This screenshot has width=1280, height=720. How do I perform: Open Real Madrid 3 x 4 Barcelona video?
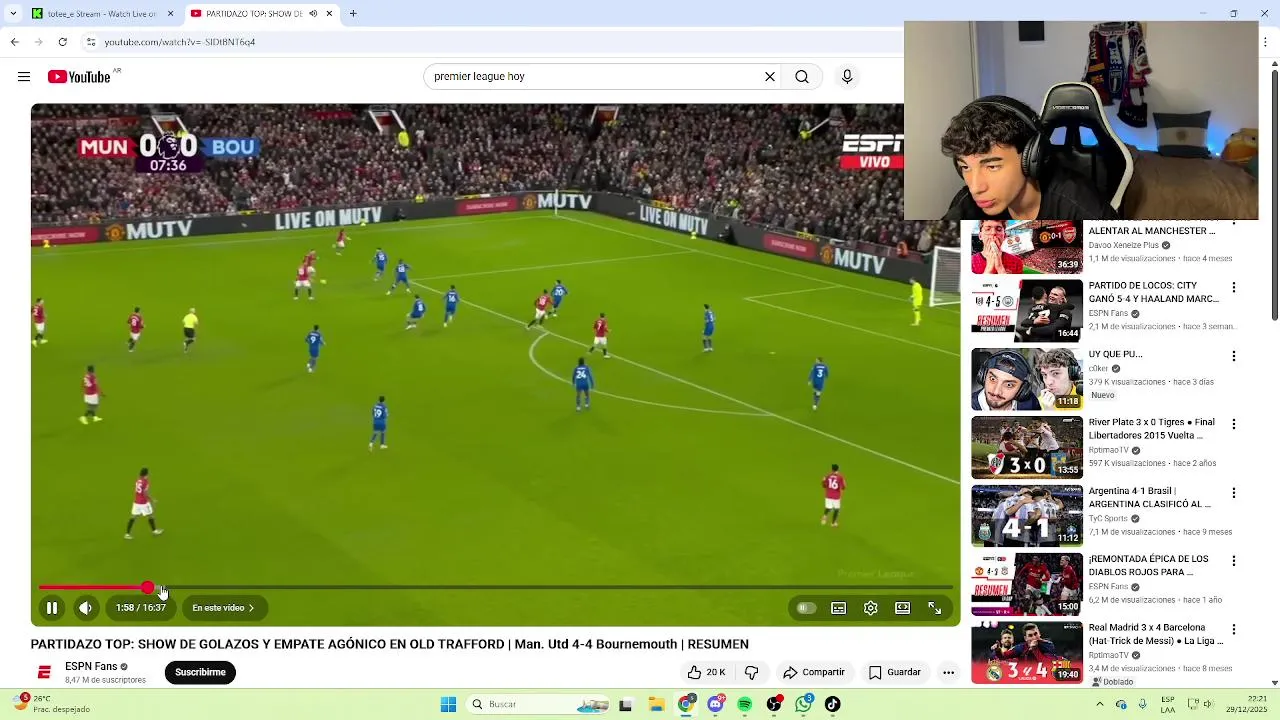pyautogui.click(x=1026, y=652)
